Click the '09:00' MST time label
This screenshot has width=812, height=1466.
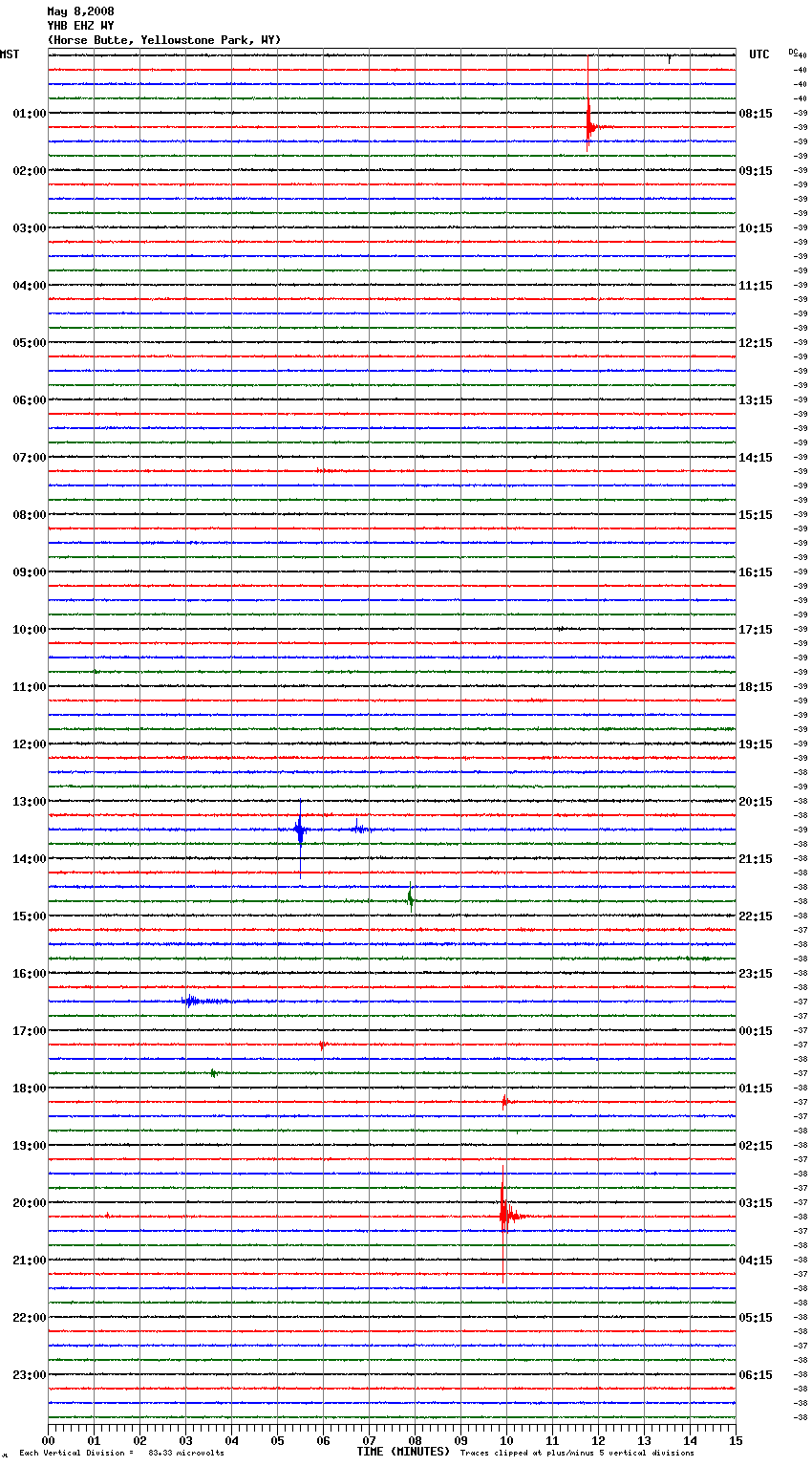(x=30, y=571)
